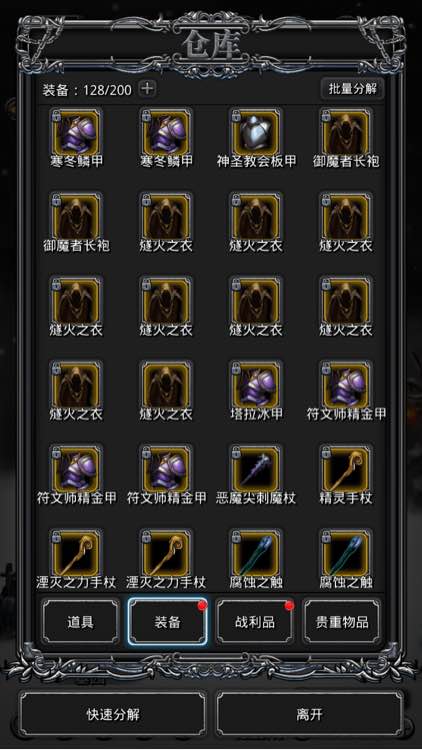Select the 符文师精金甲 in the fourth row

[x=346, y=385]
